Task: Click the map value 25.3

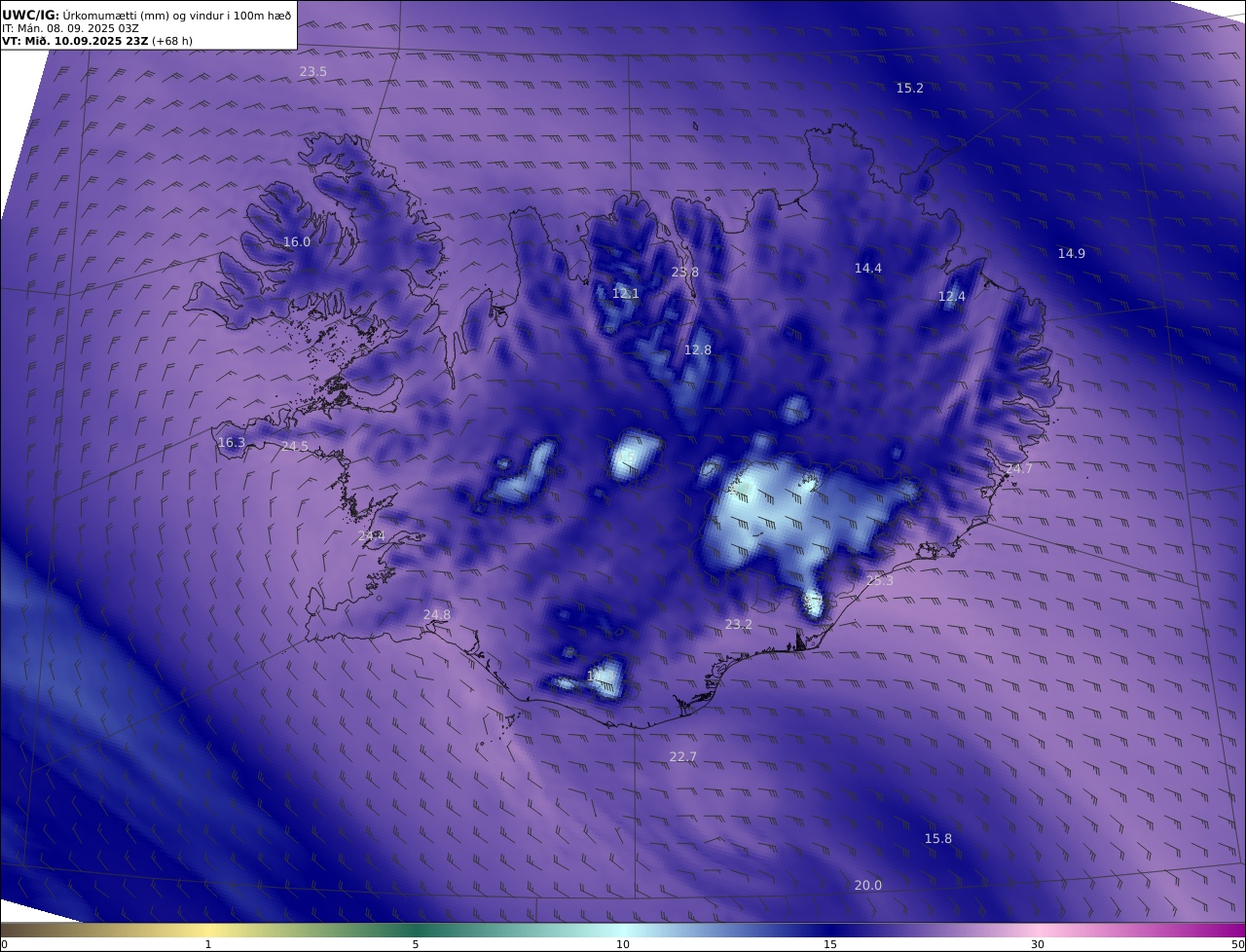Action: click(879, 581)
